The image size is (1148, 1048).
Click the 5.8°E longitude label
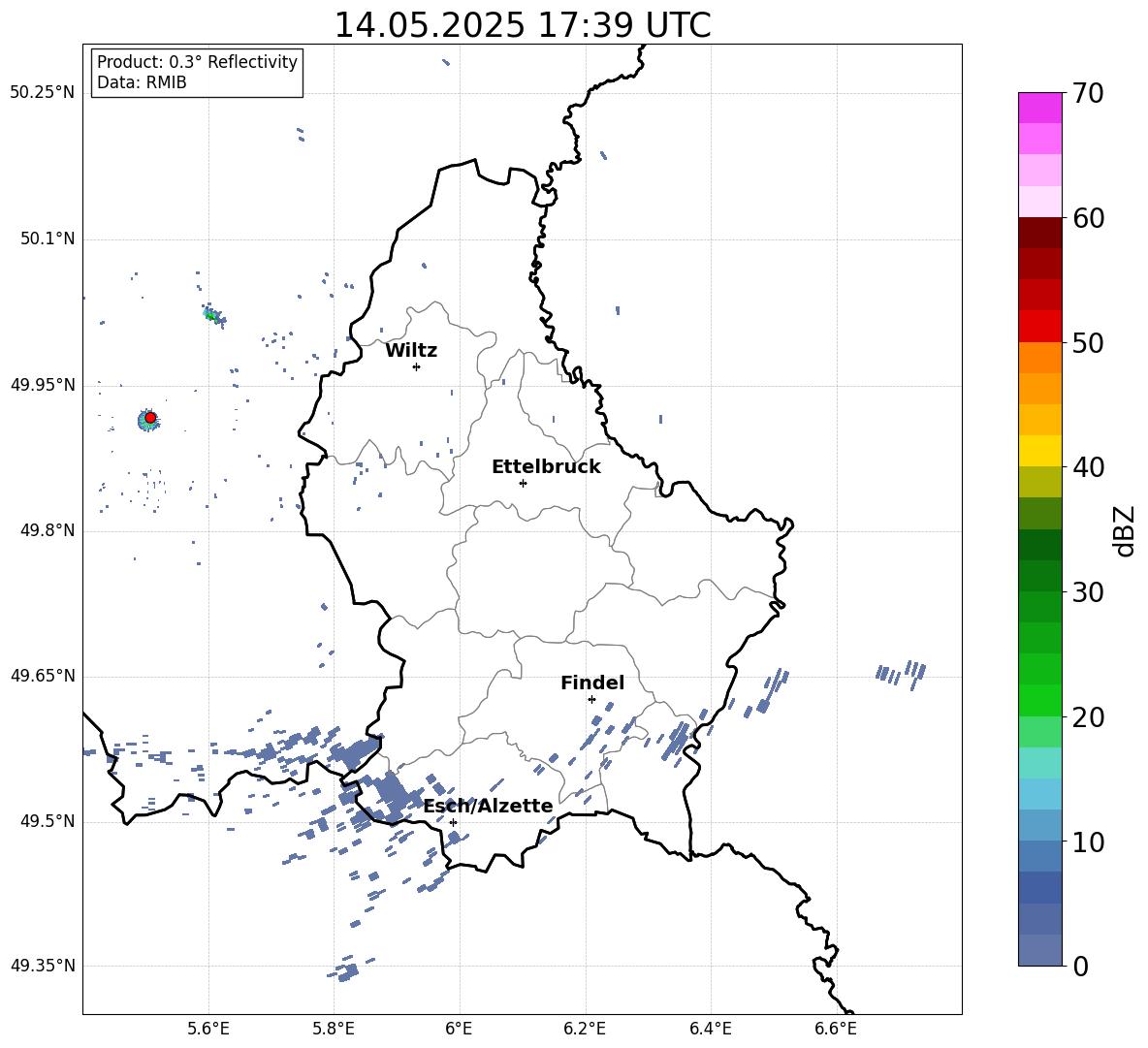[x=334, y=1029]
